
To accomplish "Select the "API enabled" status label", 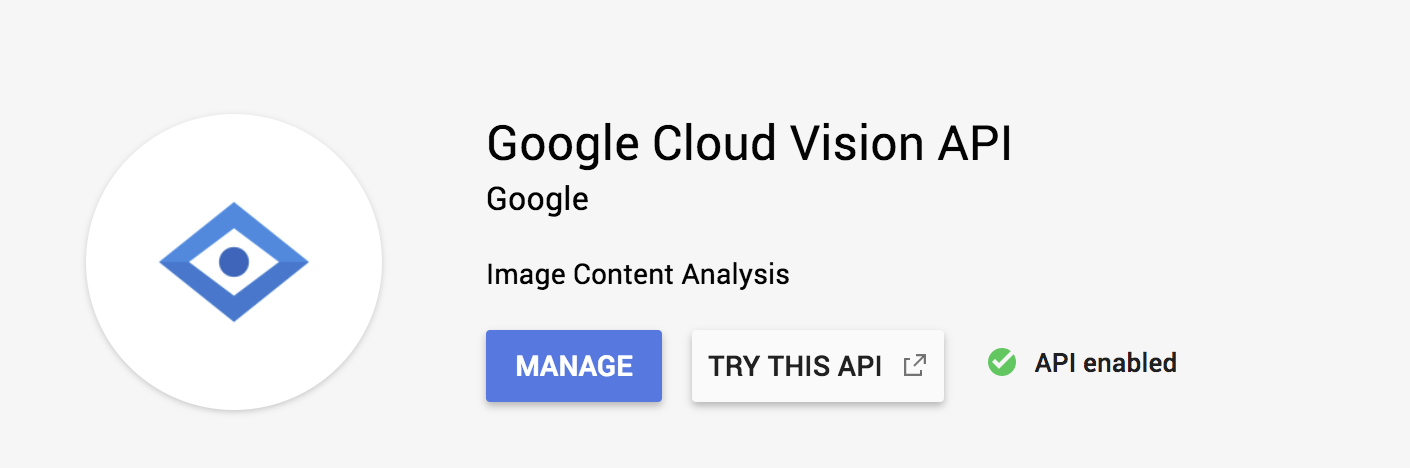I will pos(1105,362).
